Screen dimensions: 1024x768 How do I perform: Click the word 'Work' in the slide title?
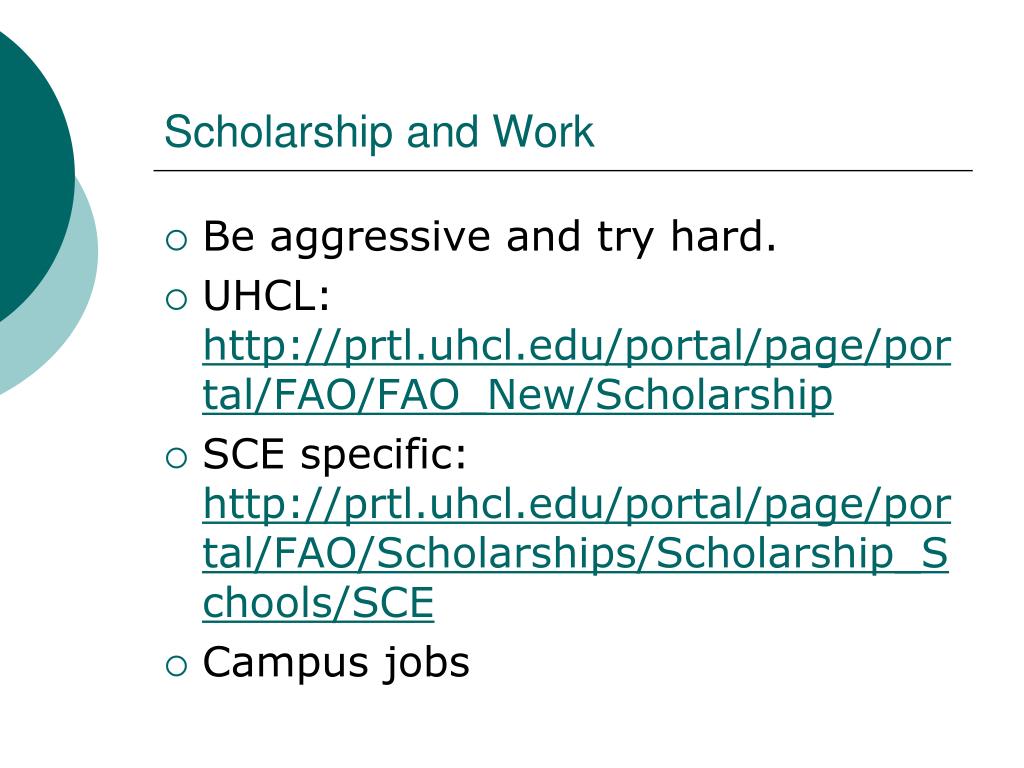543,132
